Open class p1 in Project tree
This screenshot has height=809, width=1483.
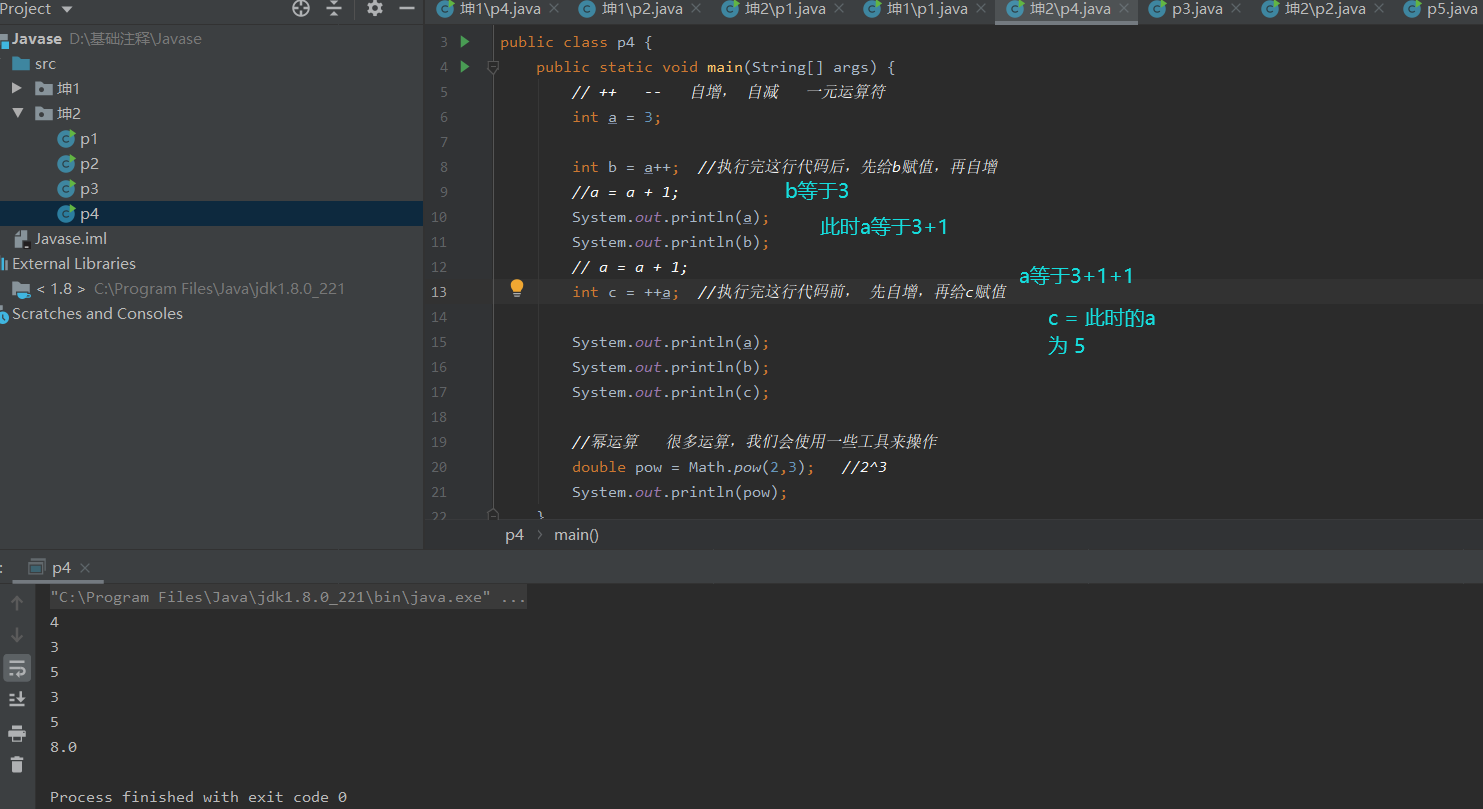89,139
